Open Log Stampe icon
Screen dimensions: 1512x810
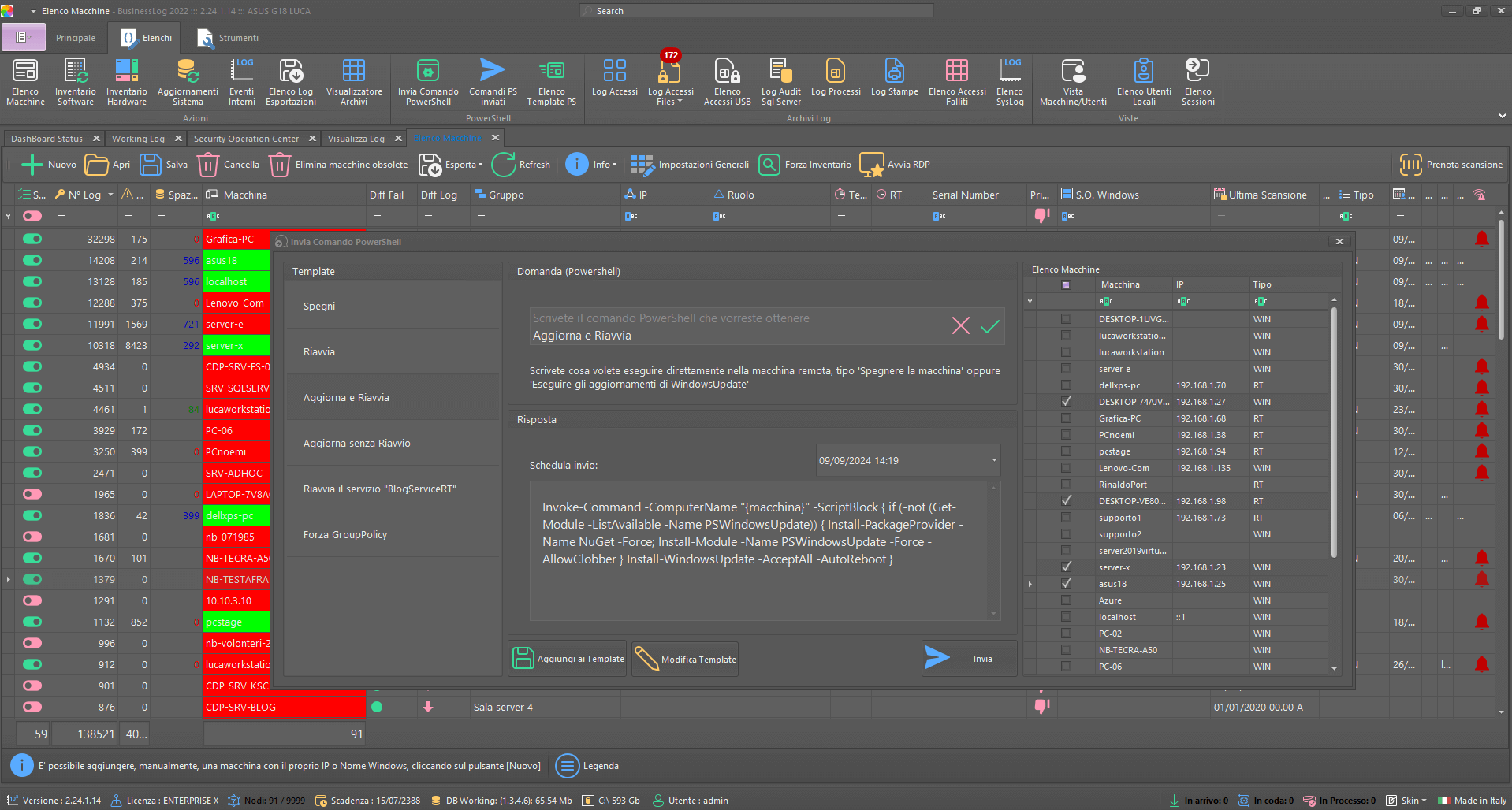[x=894, y=76]
